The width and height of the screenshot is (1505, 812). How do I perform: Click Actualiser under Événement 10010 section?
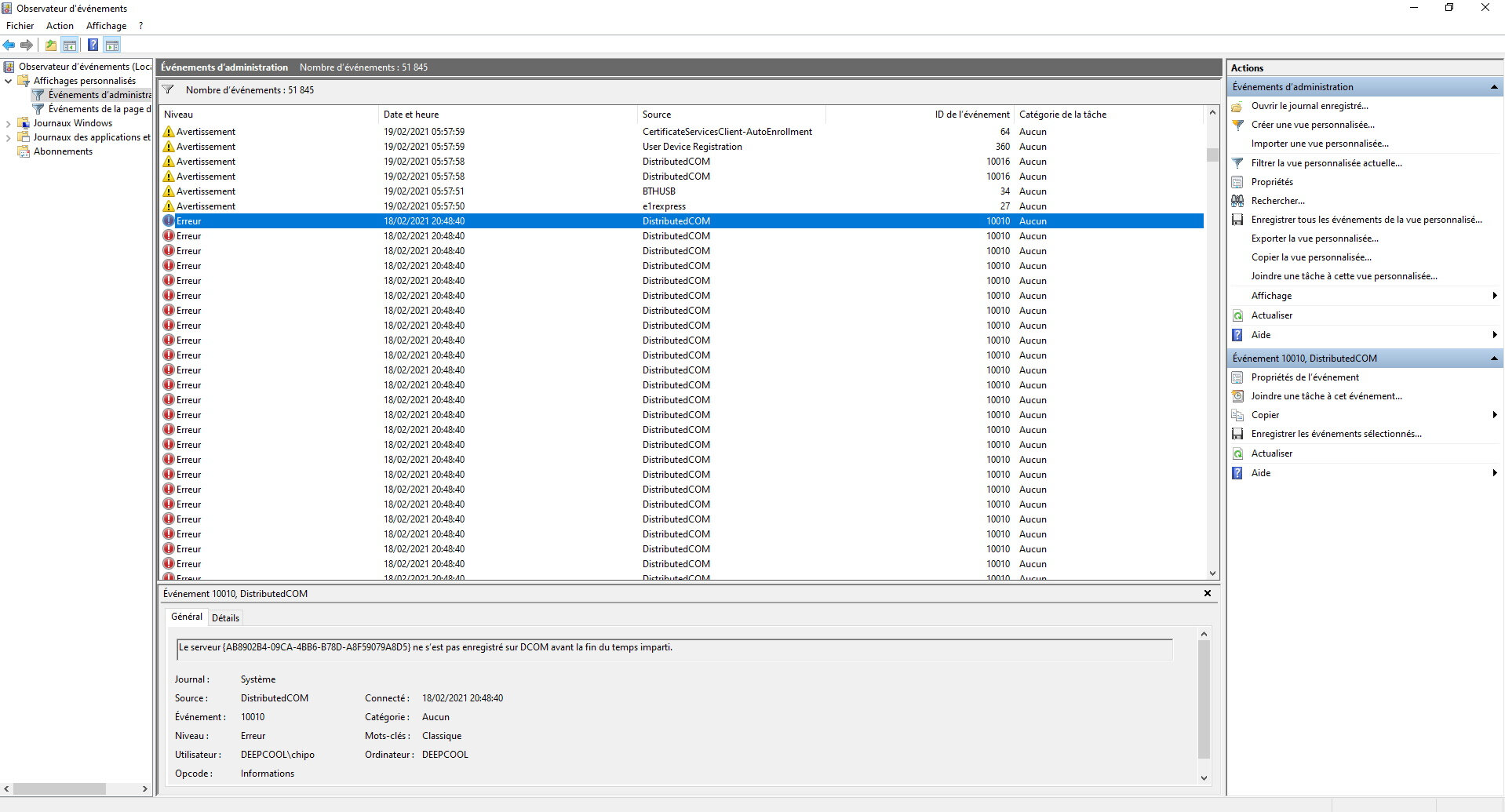point(1271,453)
